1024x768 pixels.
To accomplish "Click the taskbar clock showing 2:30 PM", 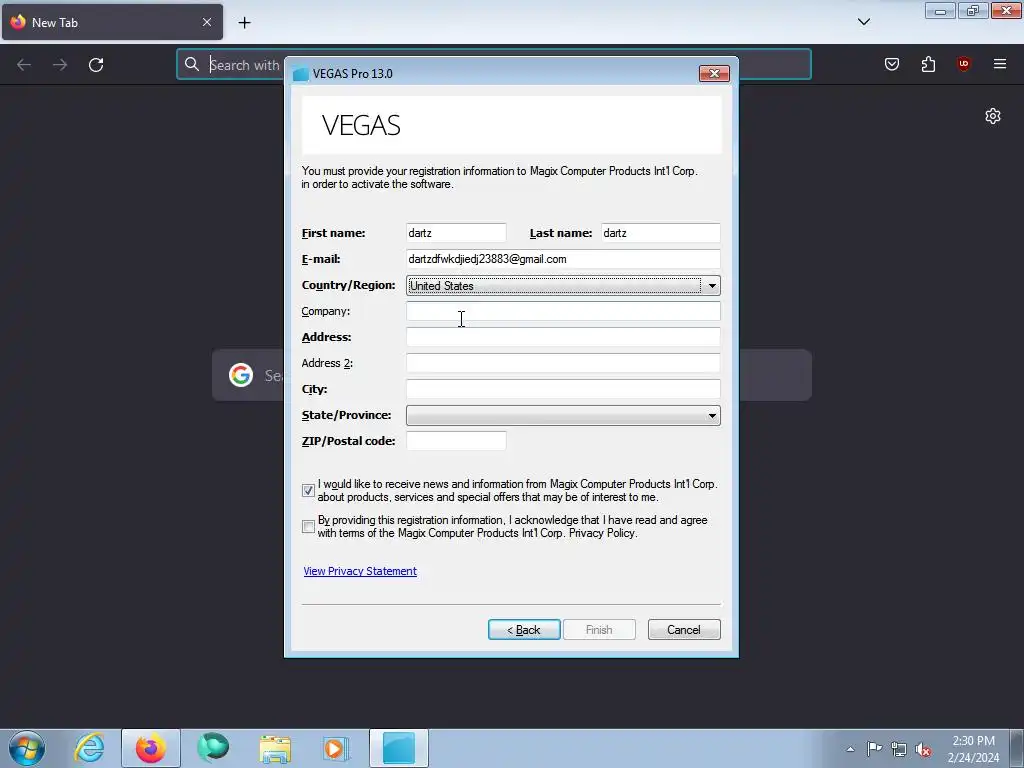I will pyautogui.click(x=973, y=749).
